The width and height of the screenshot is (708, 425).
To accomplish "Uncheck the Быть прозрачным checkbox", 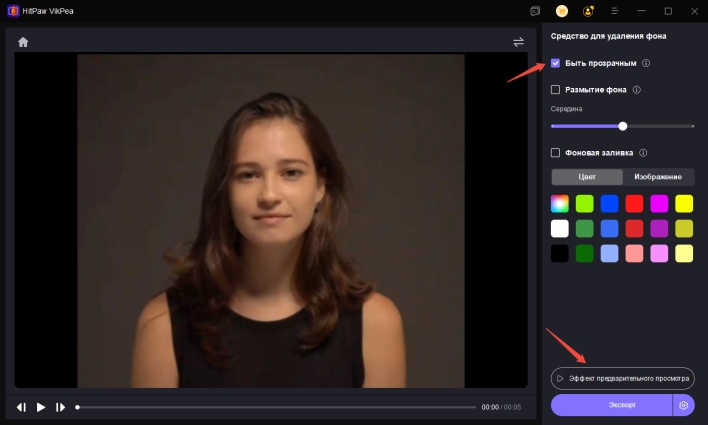I will (x=556, y=63).
